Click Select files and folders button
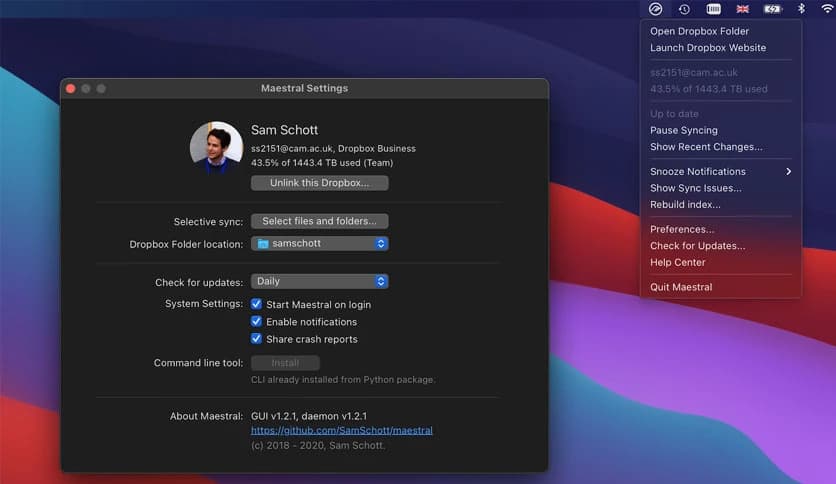836x484 pixels. click(319, 221)
